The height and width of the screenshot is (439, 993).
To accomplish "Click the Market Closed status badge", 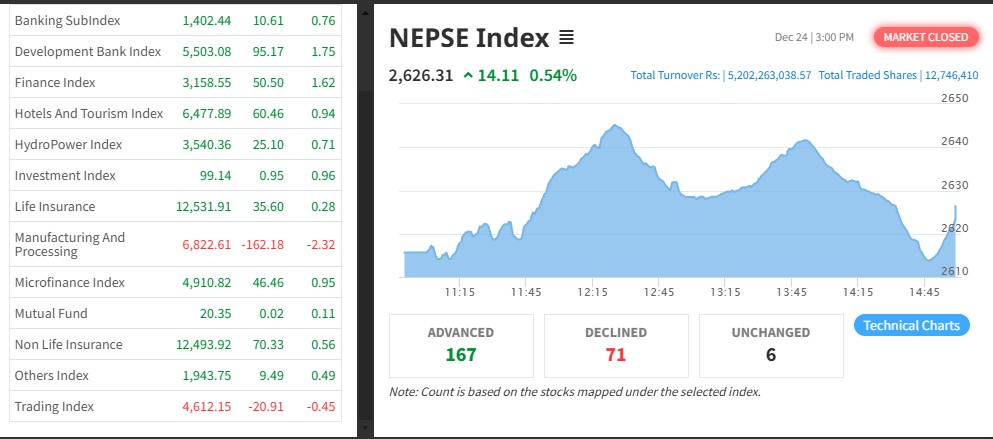I will pos(925,37).
